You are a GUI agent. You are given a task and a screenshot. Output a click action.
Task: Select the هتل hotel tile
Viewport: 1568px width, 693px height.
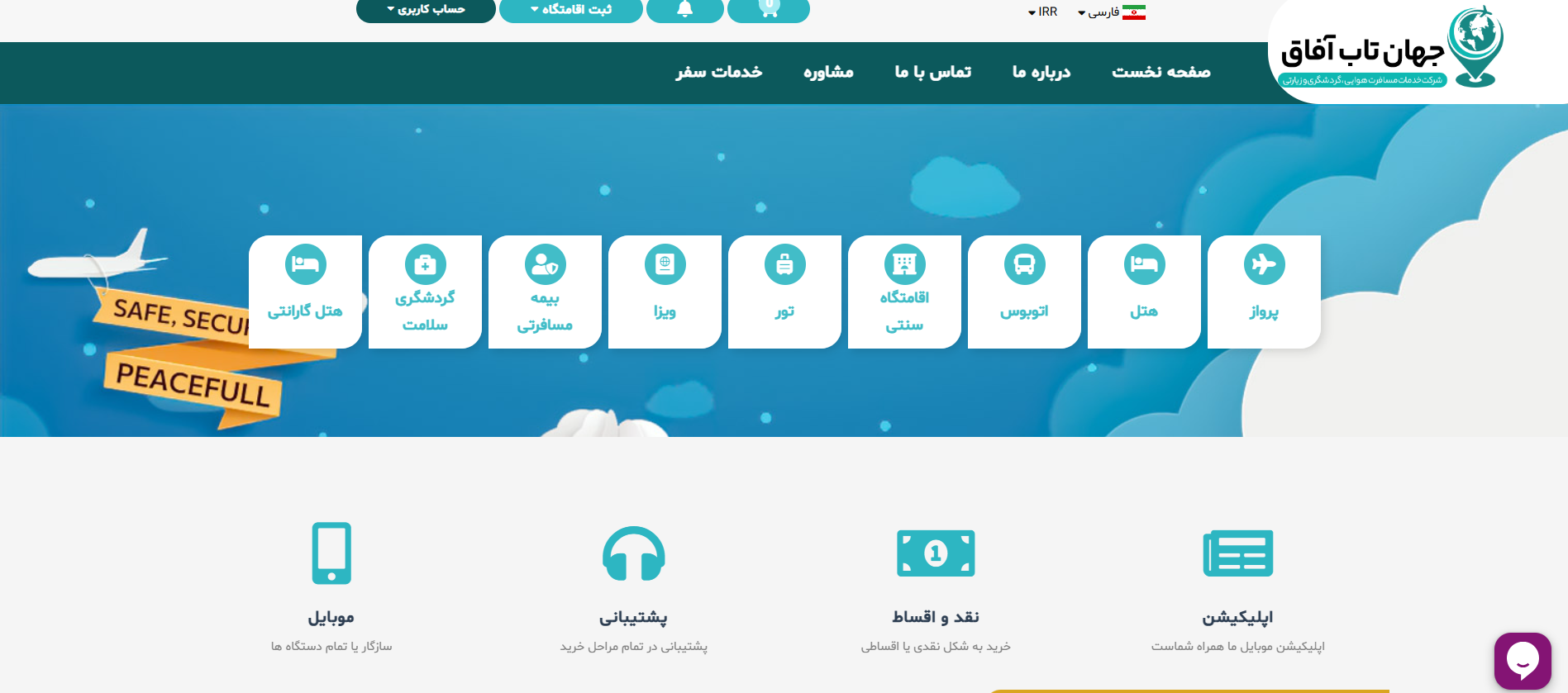pos(1144,292)
